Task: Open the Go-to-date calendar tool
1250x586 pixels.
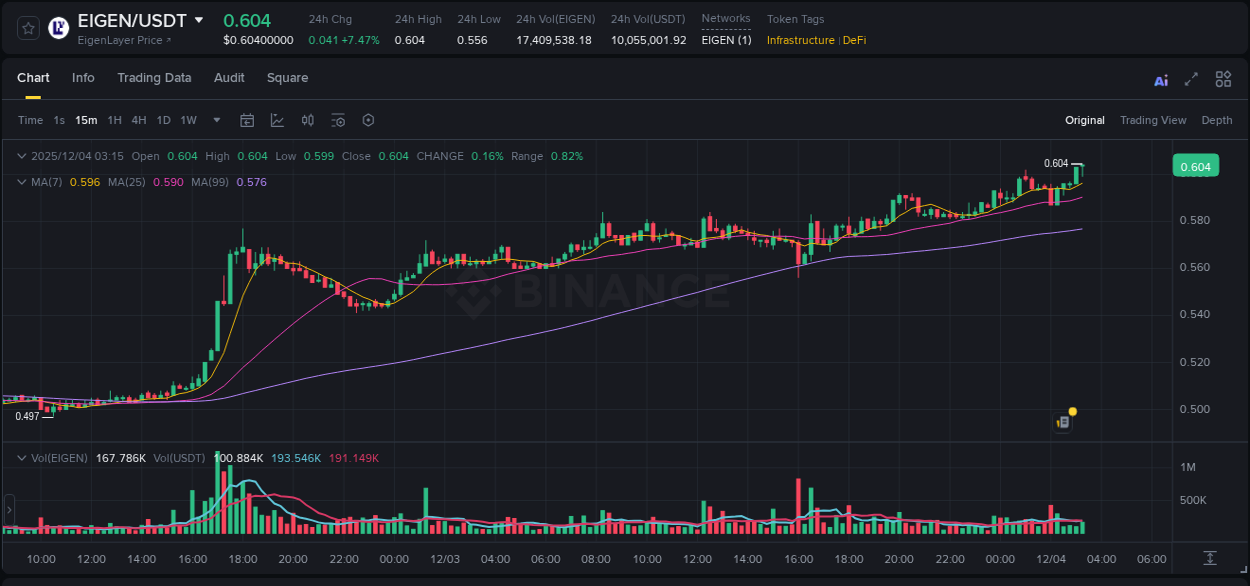Action: (247, 120)
